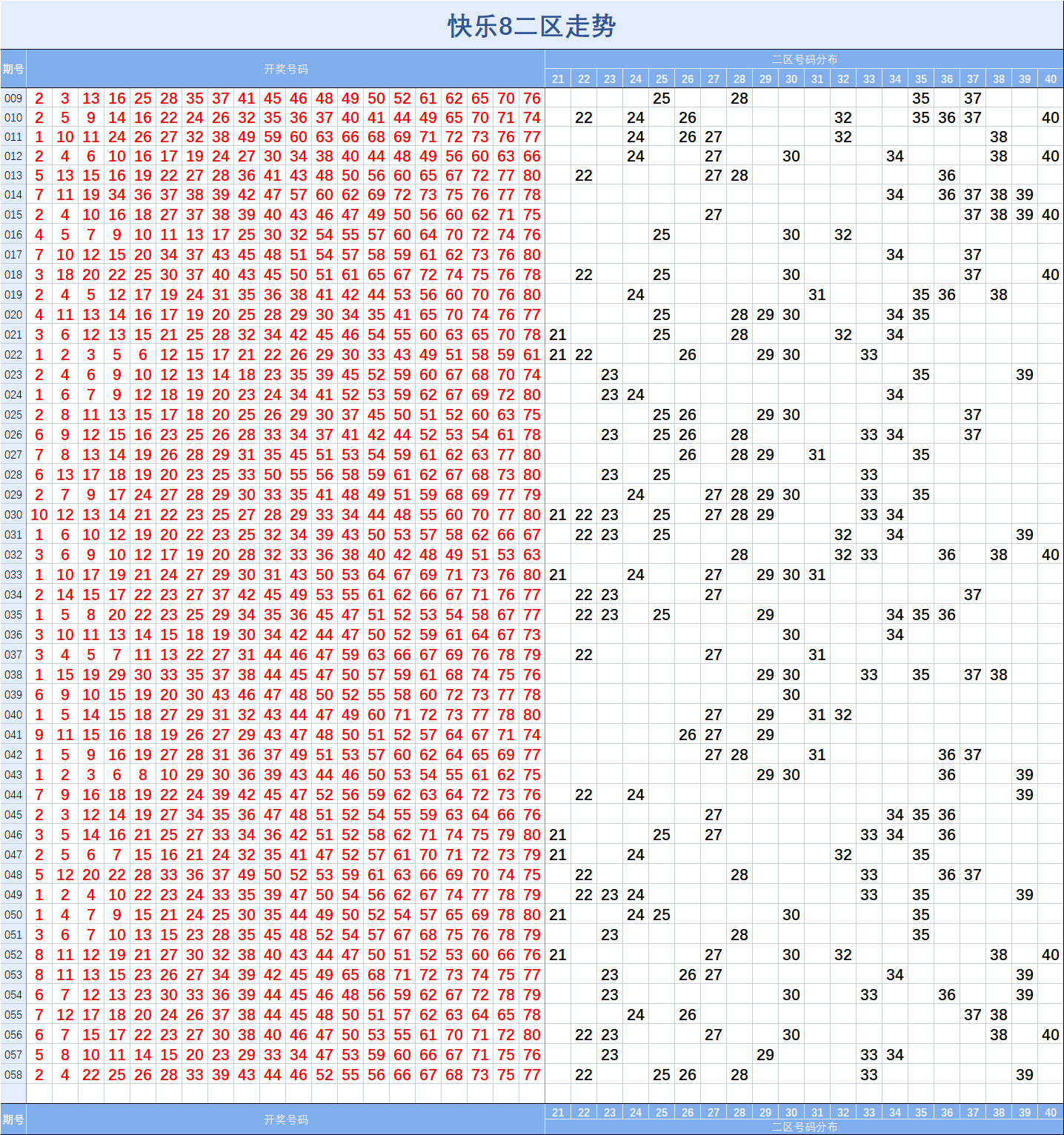1064x1135 pixels.
Task: Select period label 026
Action: (13, 435)
